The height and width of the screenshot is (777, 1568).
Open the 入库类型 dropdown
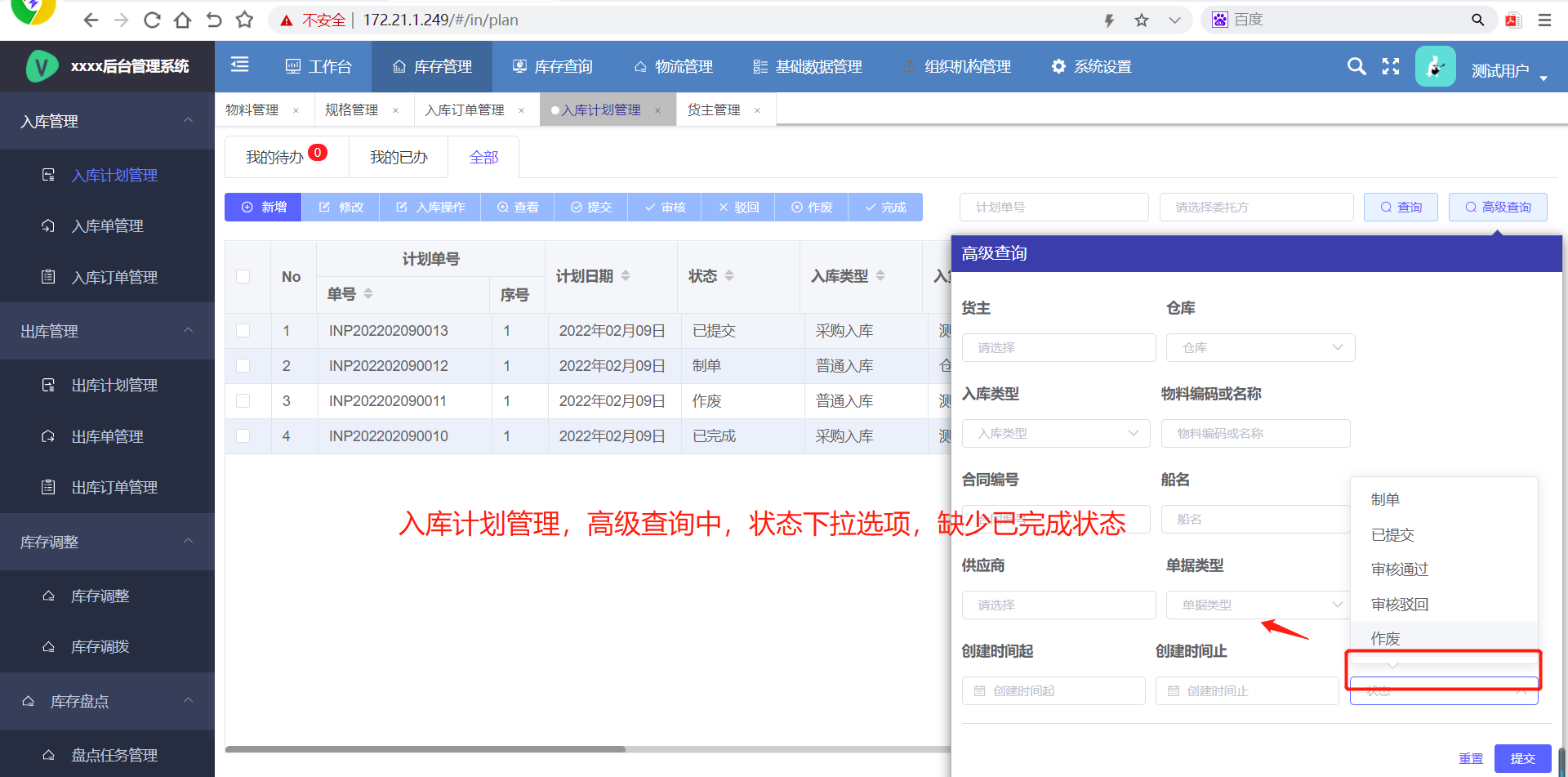pyautogui.click(x=1056, y=433)
